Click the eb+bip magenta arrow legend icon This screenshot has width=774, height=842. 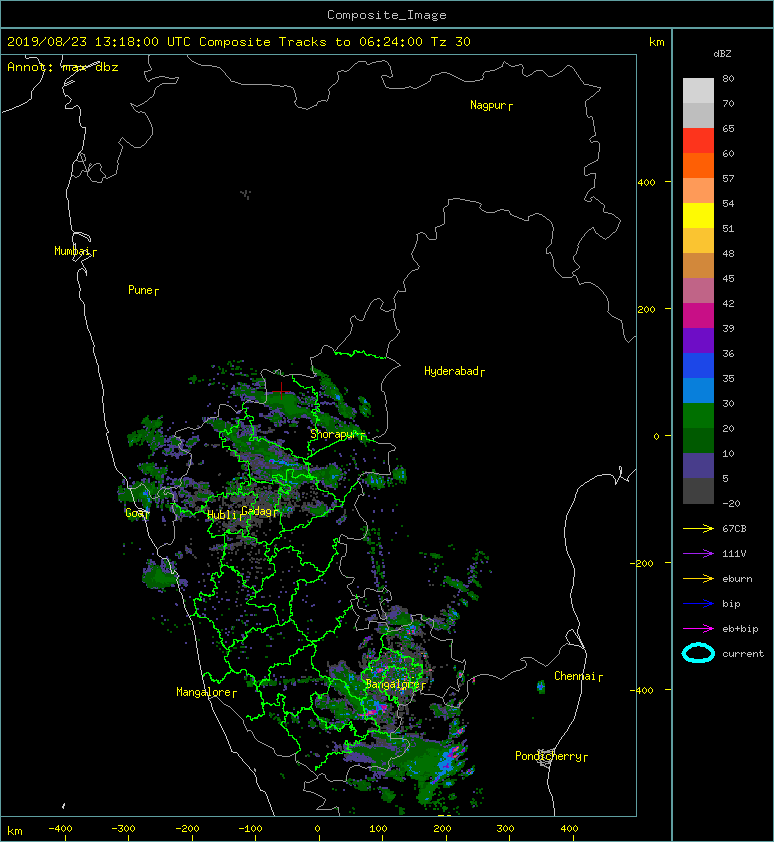698,628
